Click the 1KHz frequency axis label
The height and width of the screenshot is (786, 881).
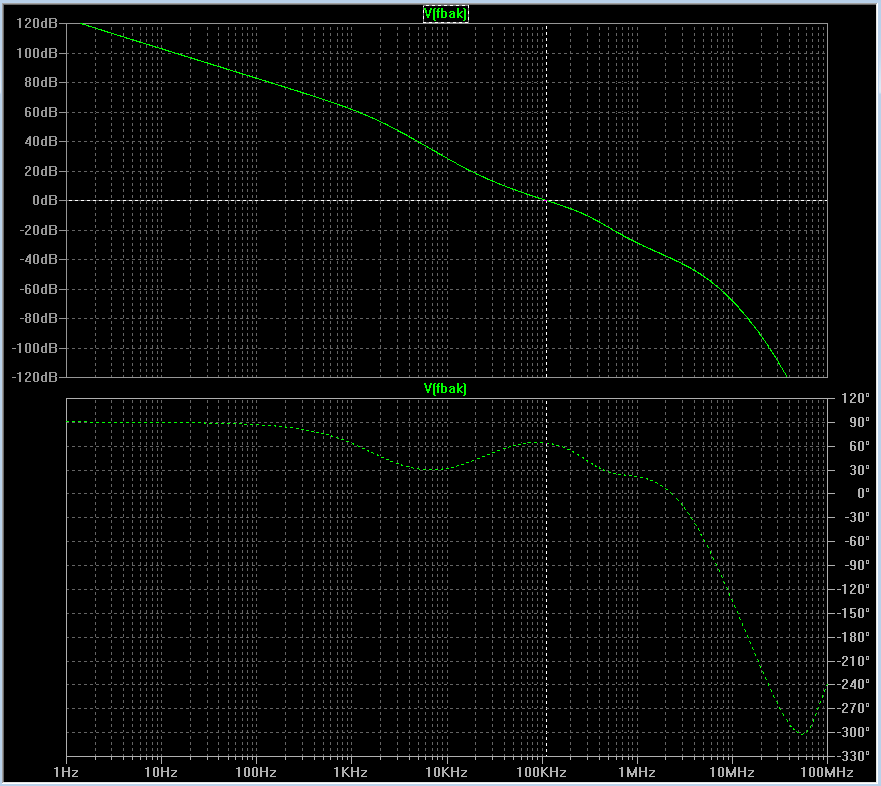(x=351, y=773)
